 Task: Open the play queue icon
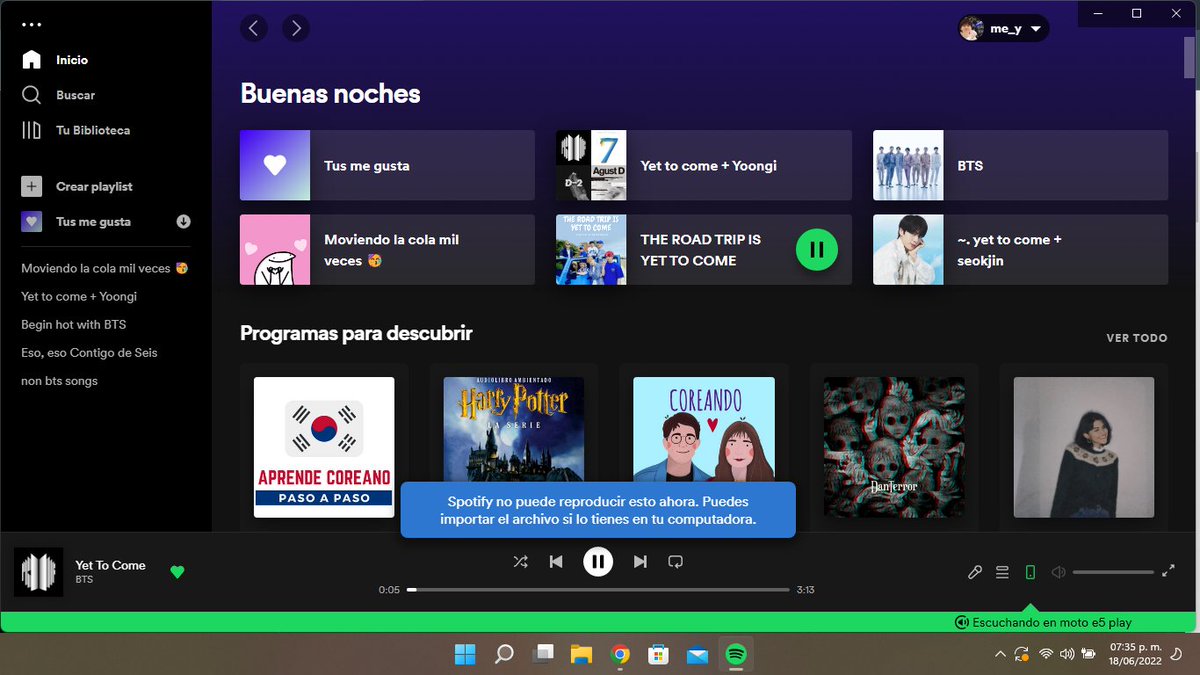(1002, 572)
